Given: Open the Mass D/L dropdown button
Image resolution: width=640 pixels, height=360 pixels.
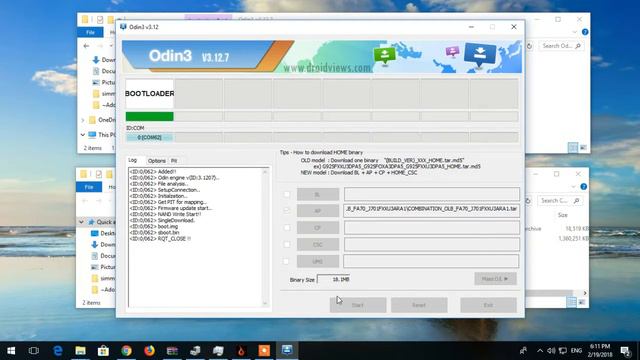Looking at the screenshot, I should (x=495, y=279).
